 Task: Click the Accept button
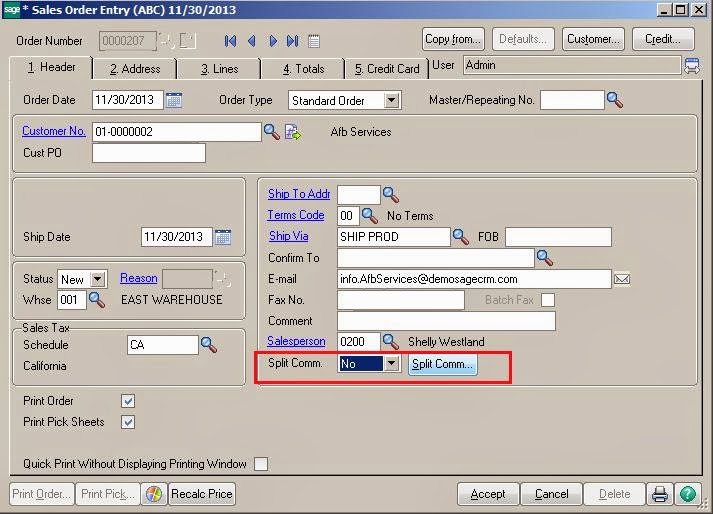point(488,494)
